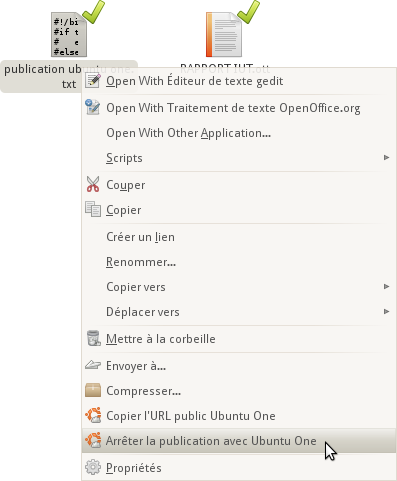Click the copy pages icon beside Copier

click(x=93, y=209)
